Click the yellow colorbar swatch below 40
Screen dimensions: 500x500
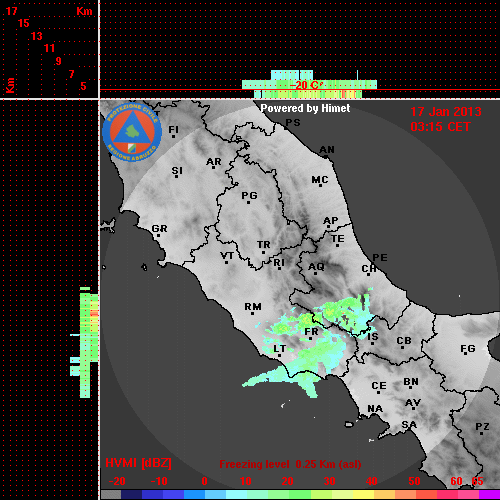(364, 495)
